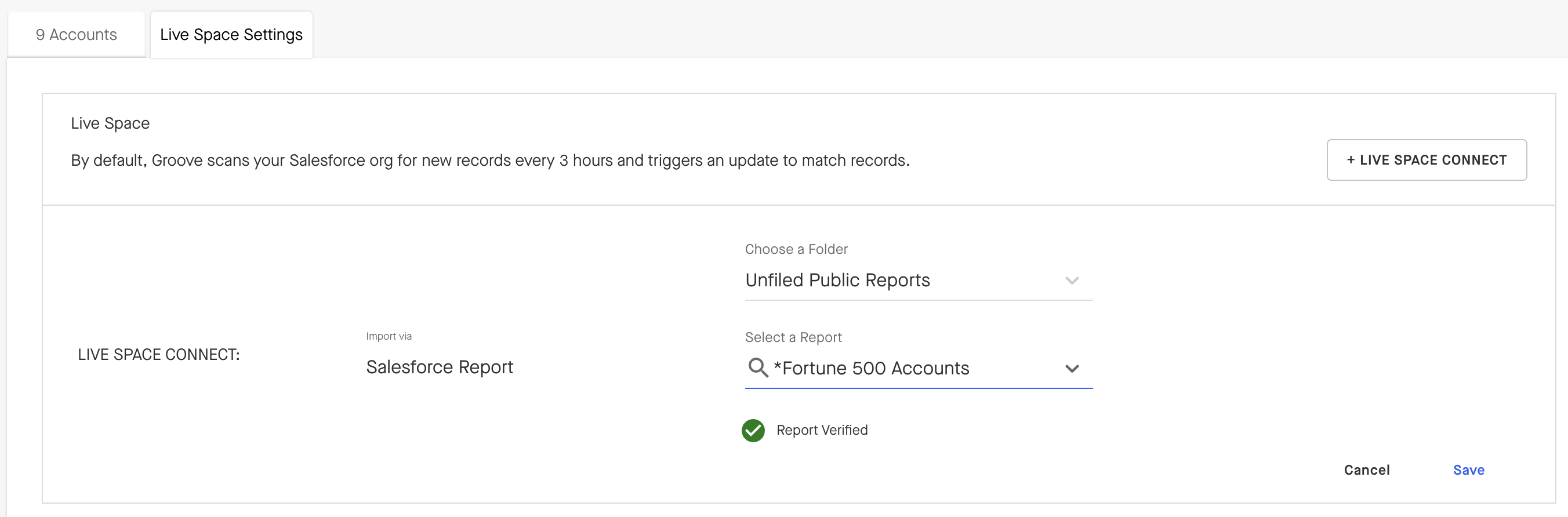The height and width of the screenshot is (517, 1568).
Task: Click the Report Verified status text
Action: tap(822, 430)
